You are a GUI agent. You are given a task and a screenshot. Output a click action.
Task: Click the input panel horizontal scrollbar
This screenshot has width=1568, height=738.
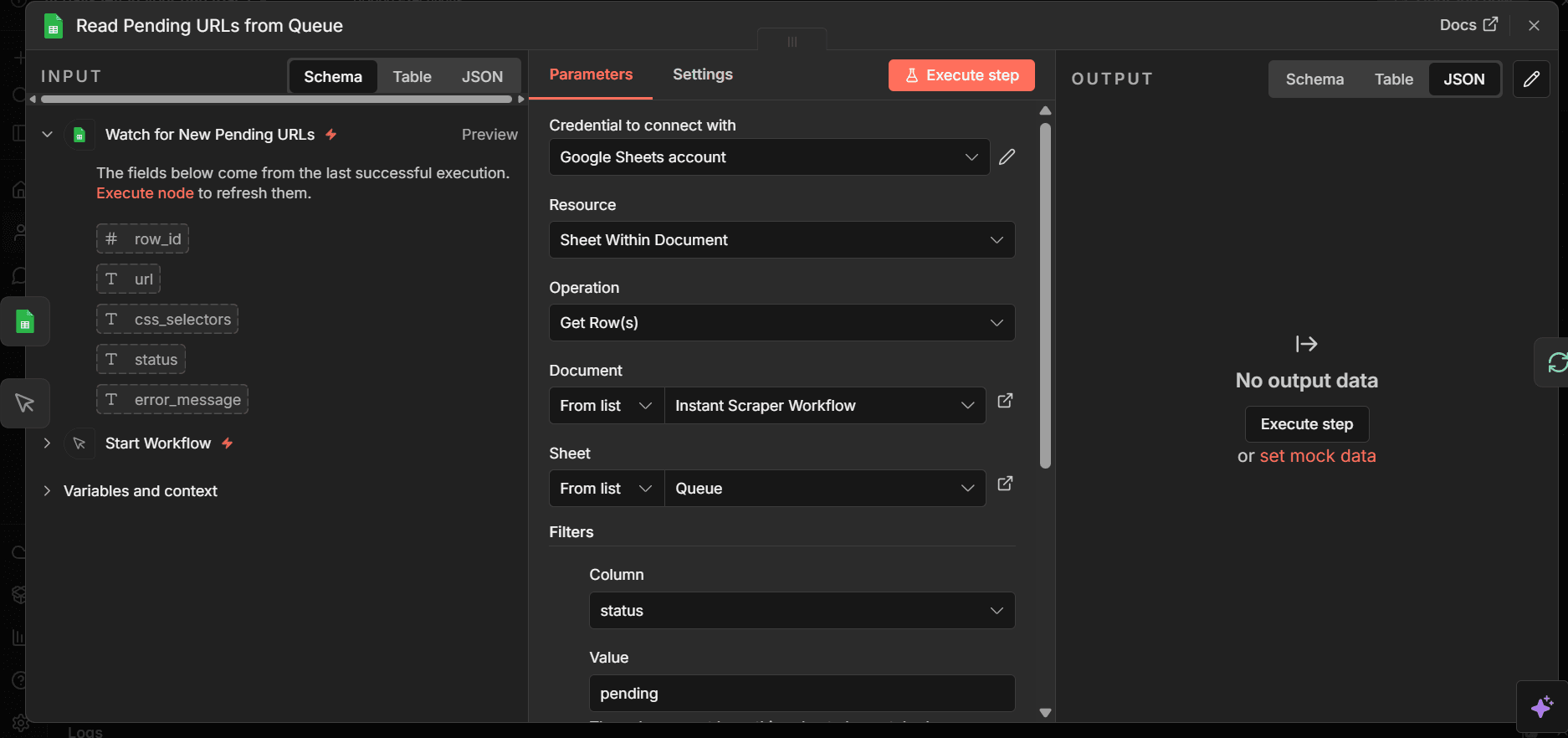pos(276,100)
